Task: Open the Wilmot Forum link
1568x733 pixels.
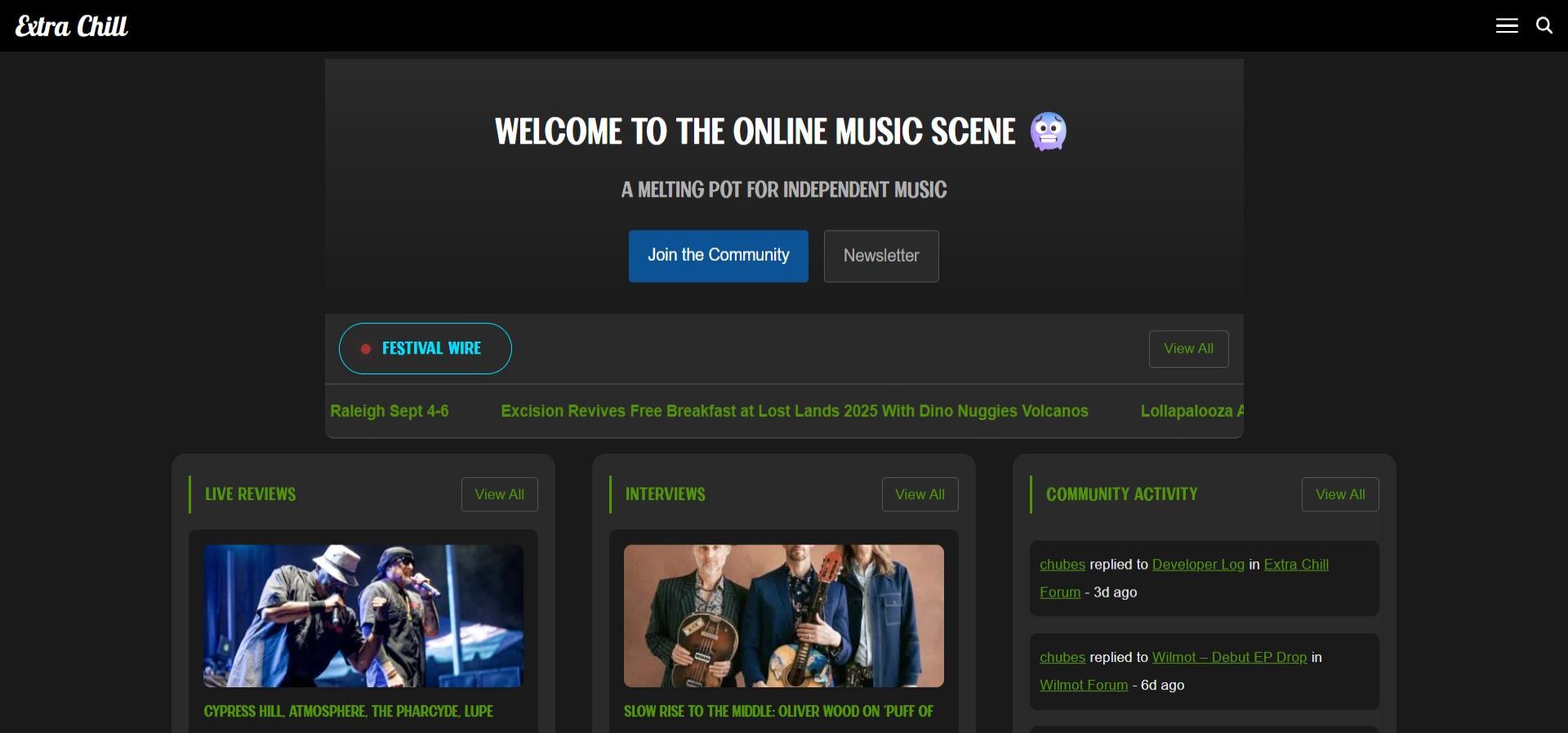Action: point(1083,686)
